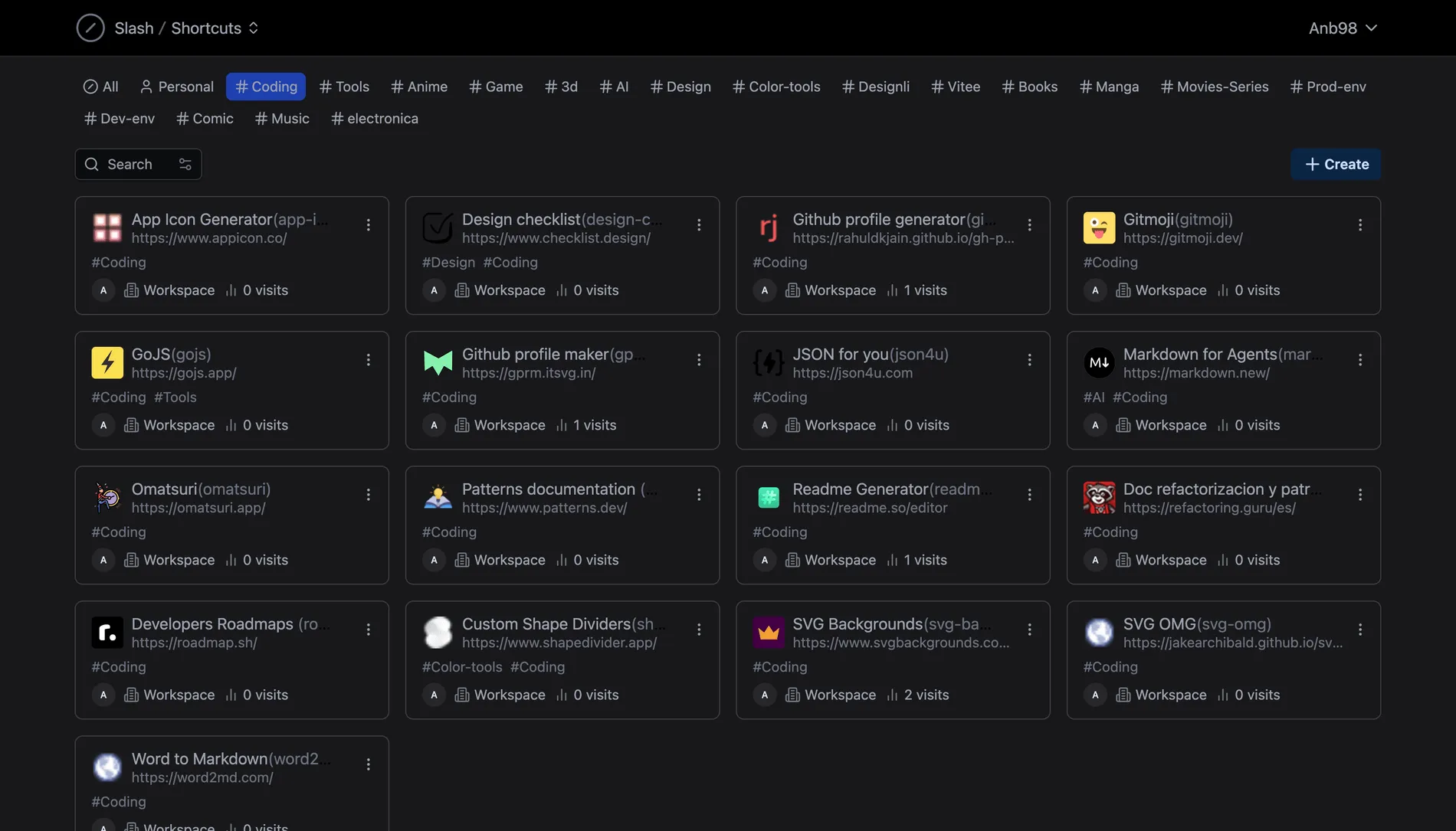
Task: Open options menu for Word to Markdown
Action: [x=369, y=764]
